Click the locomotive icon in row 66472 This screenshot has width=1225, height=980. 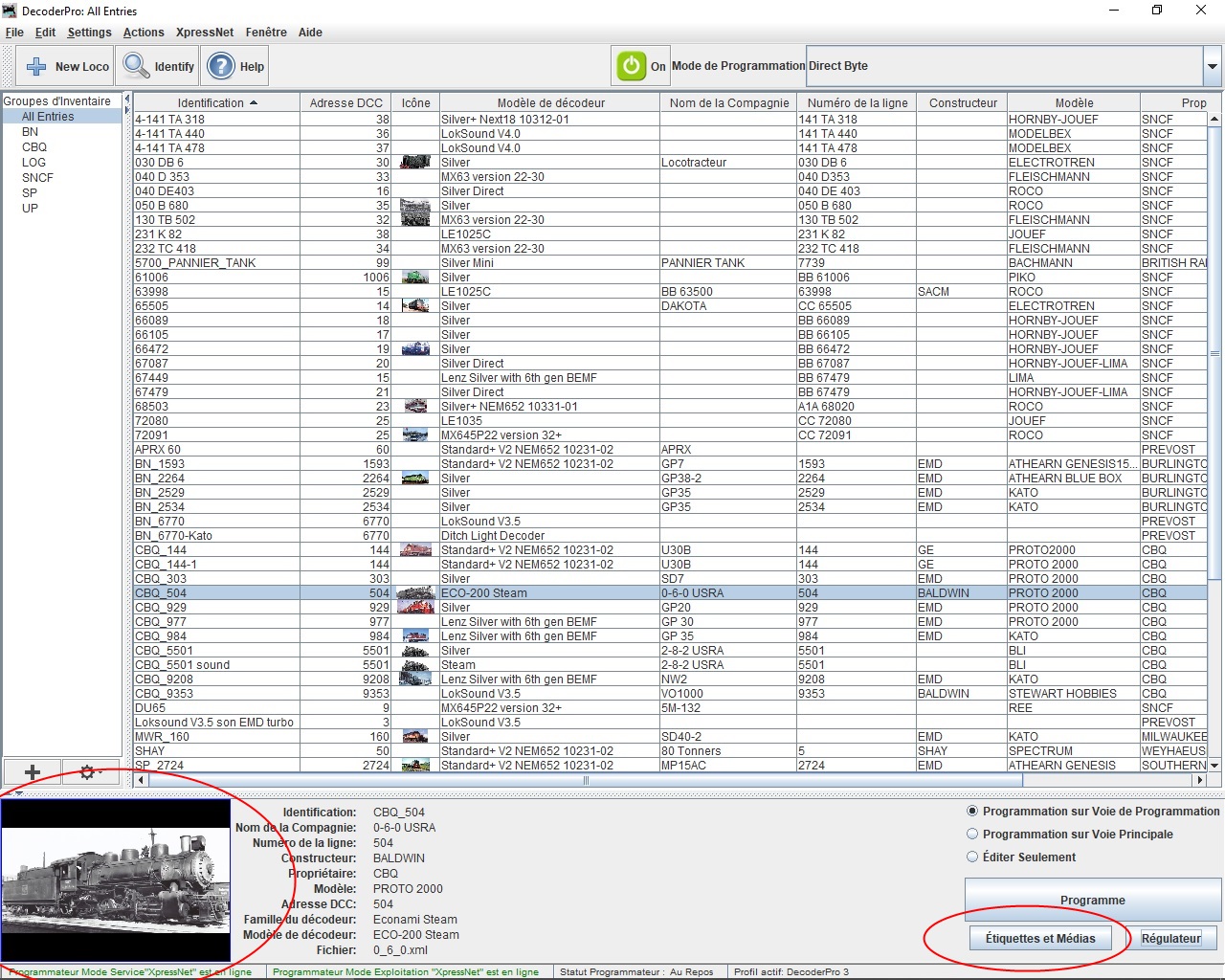click(x=415, y=349)
